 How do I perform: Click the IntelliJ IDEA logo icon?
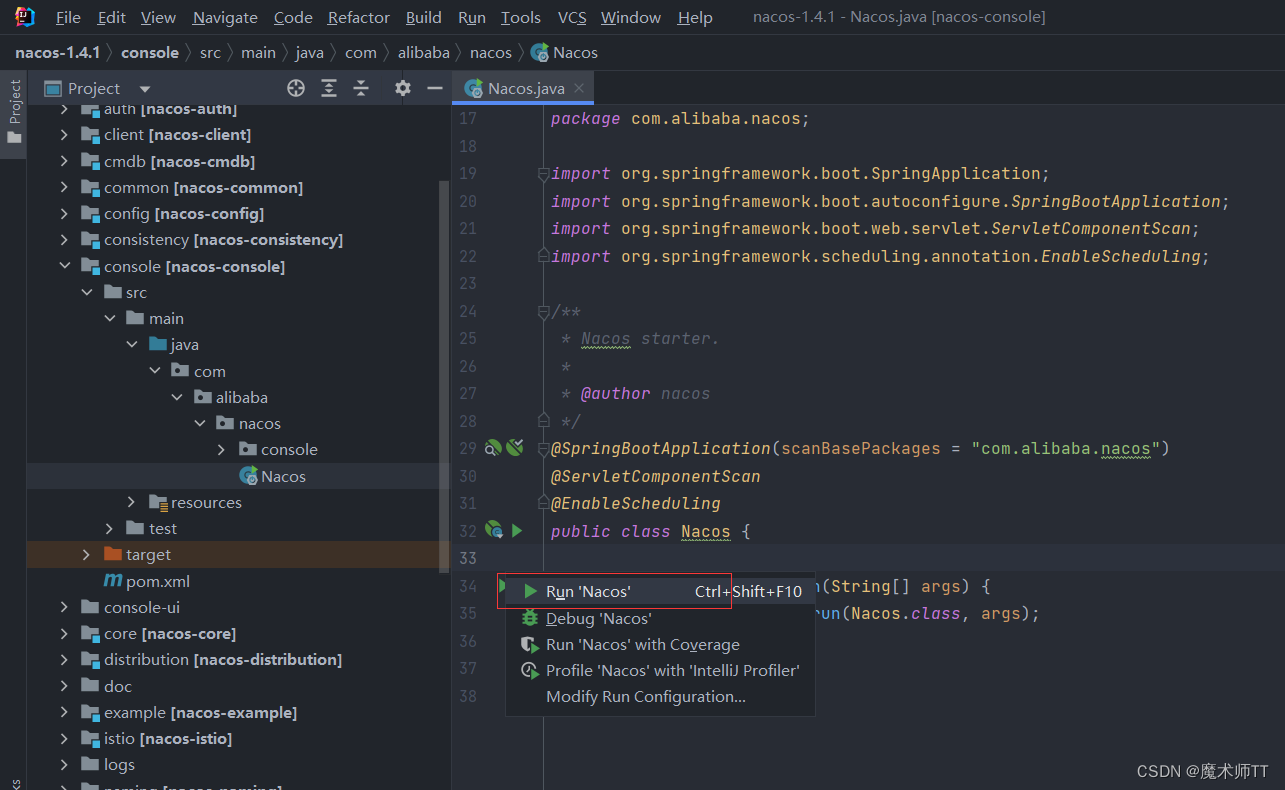(25, 17)
